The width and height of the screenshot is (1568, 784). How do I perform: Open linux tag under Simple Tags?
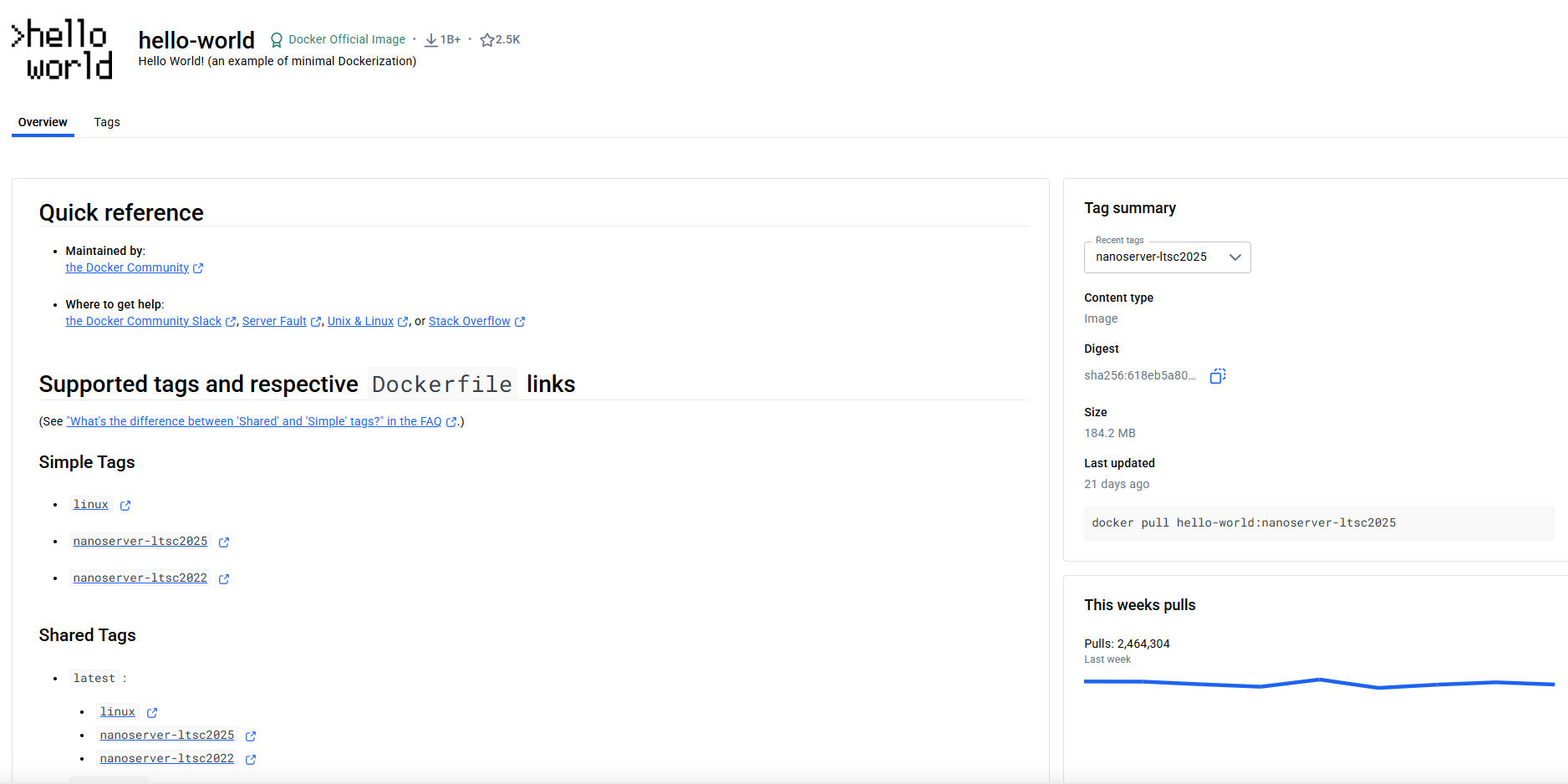point(91,505)
